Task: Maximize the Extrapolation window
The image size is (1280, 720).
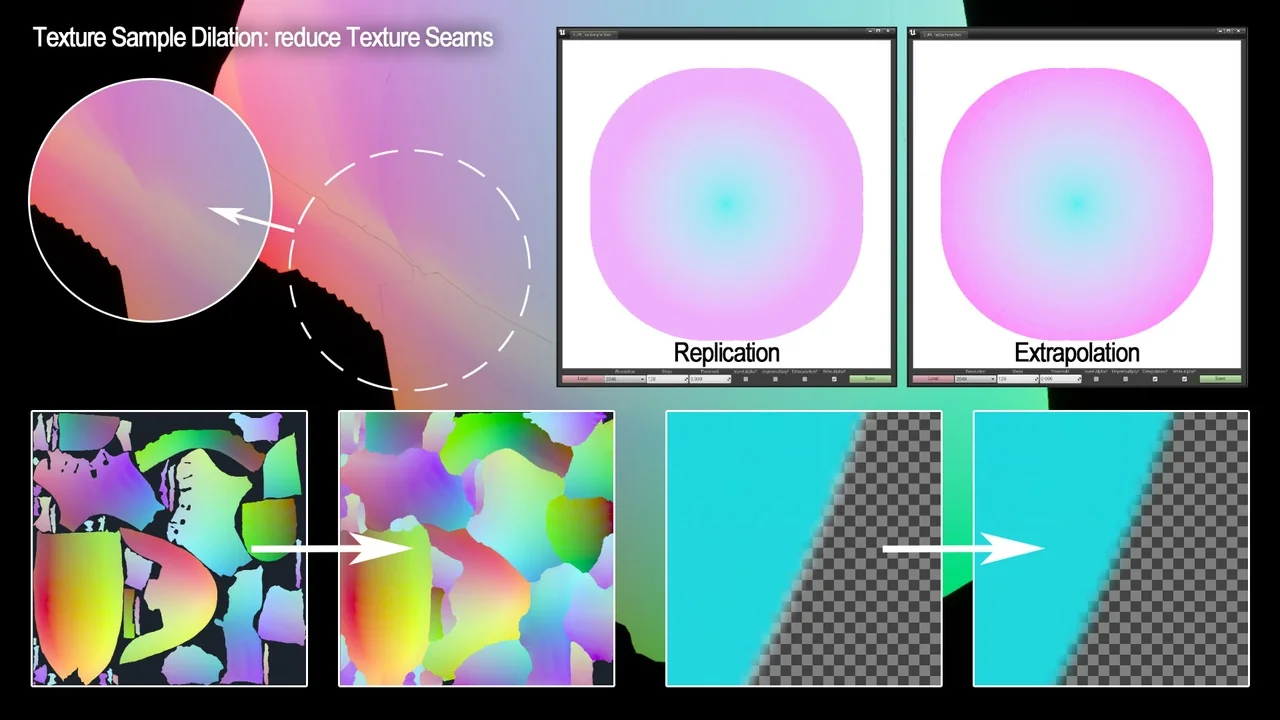Action: click(x=1229, y=32)
